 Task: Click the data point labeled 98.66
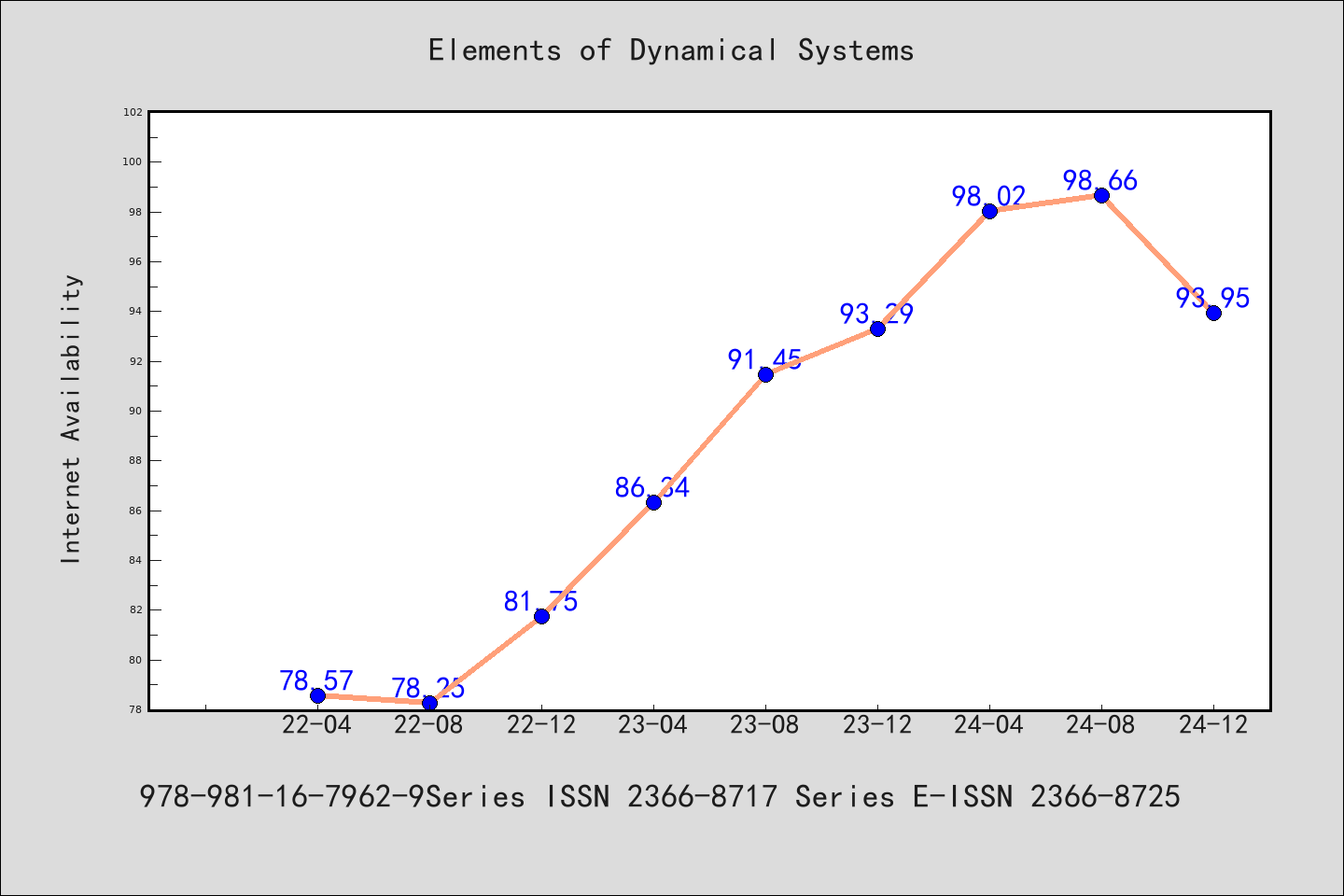coord(1101,195)
